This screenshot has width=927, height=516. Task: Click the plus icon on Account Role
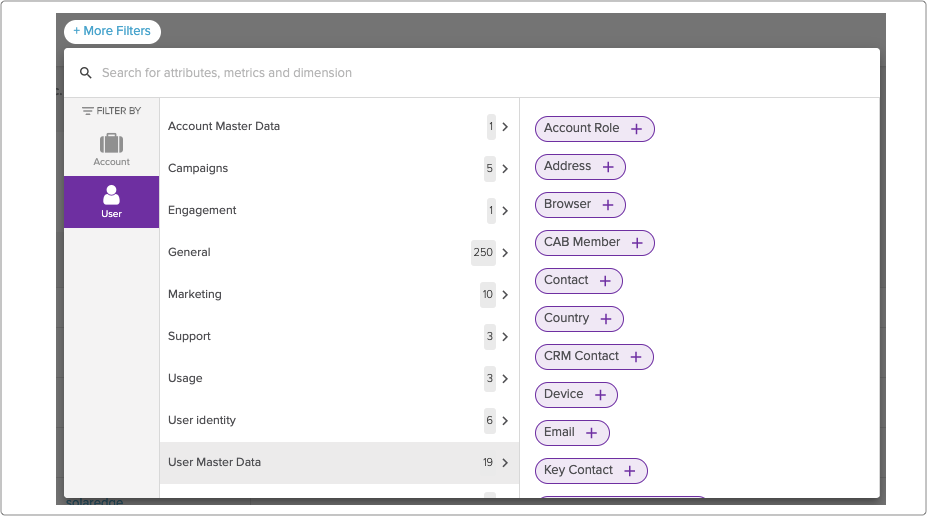coord(636,129)
